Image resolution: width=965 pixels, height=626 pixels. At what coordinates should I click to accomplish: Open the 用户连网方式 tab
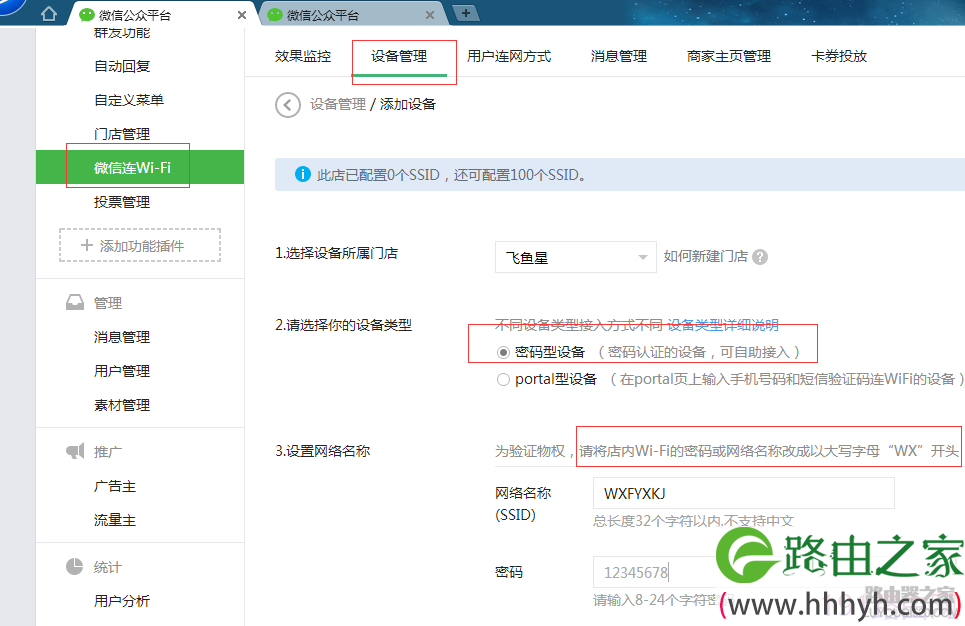[x=509, y=57]
